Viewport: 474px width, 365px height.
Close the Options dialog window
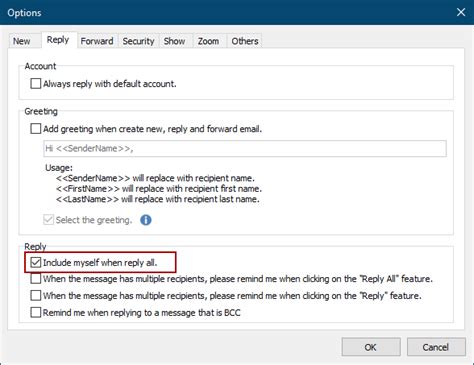point(461,12)
